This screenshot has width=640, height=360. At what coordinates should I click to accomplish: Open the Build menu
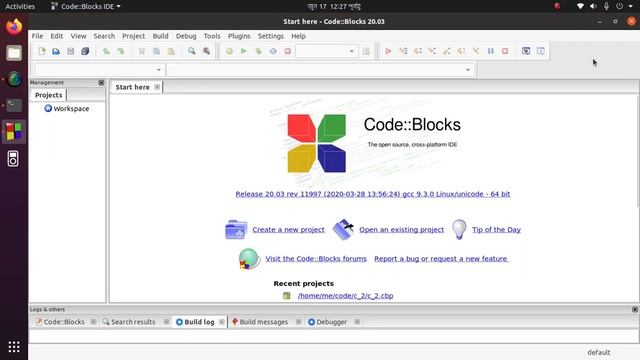coord(160,36)
